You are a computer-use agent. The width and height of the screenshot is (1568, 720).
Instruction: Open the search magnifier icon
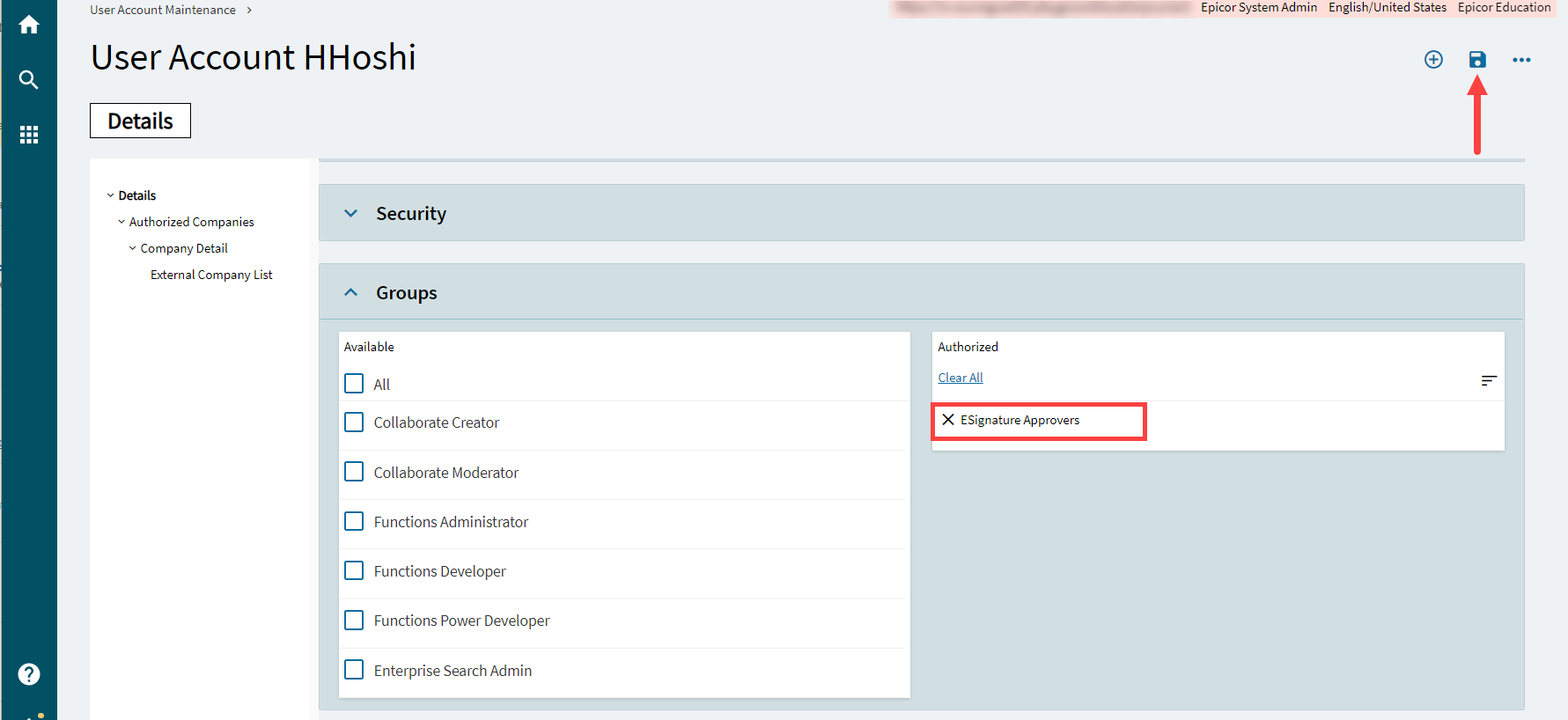click(29, 80)
